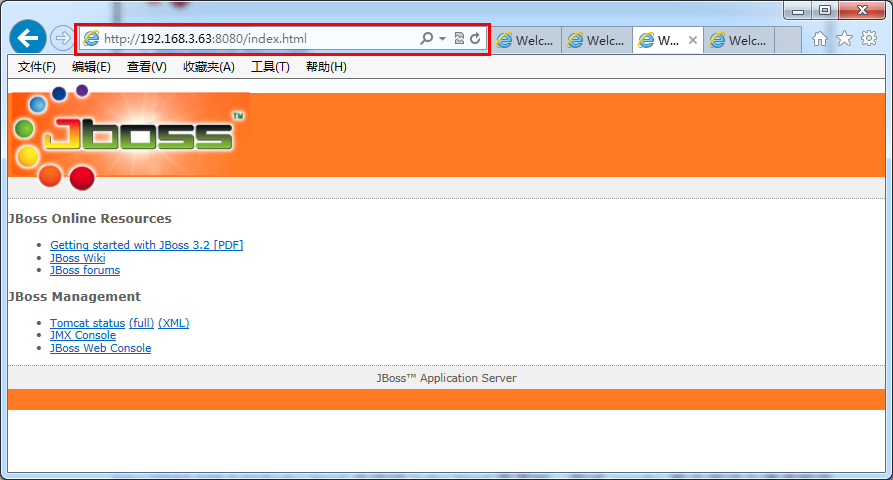Close the browser window

tap(862, 10)
